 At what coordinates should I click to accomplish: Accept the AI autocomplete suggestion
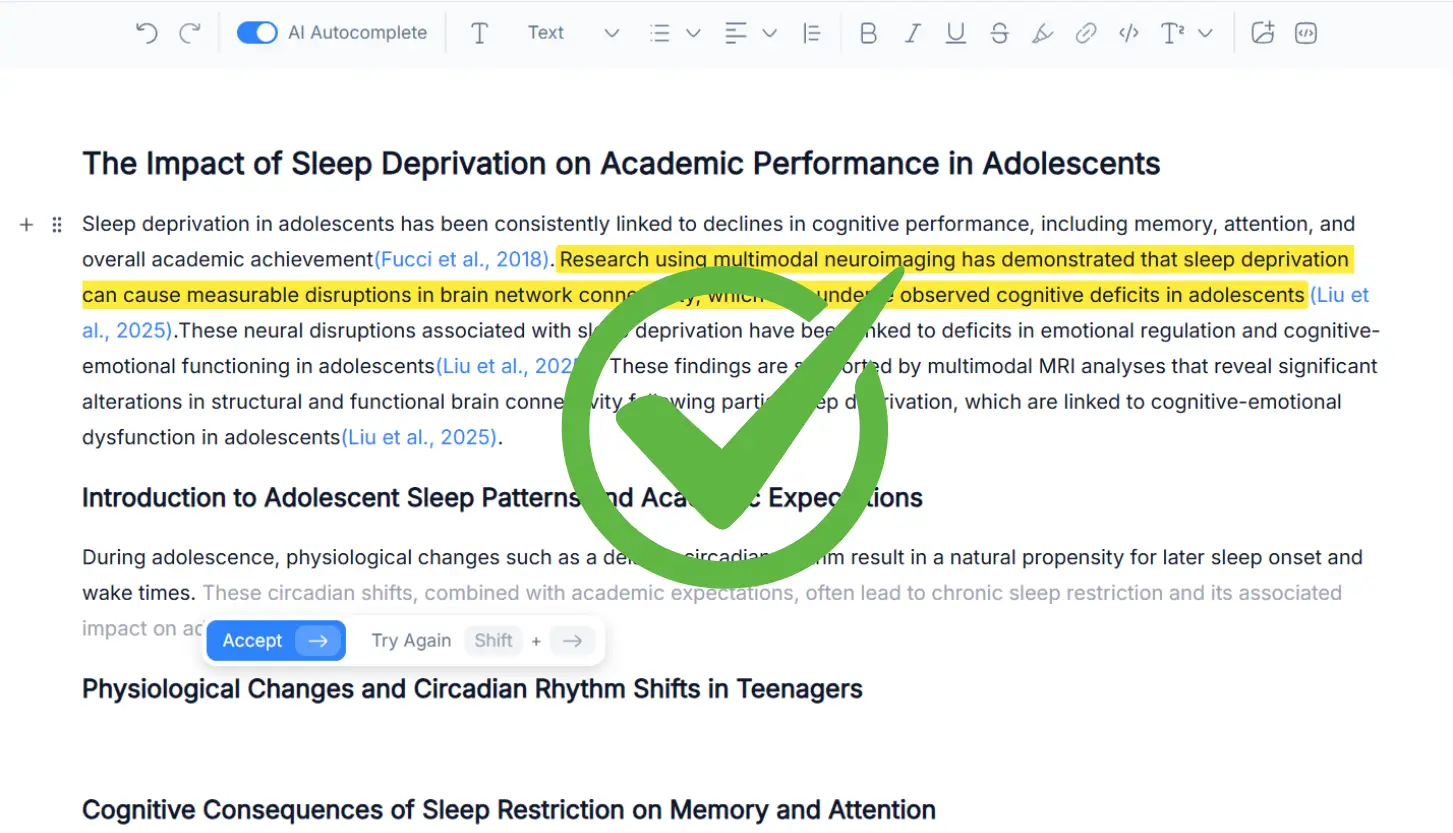275,641
